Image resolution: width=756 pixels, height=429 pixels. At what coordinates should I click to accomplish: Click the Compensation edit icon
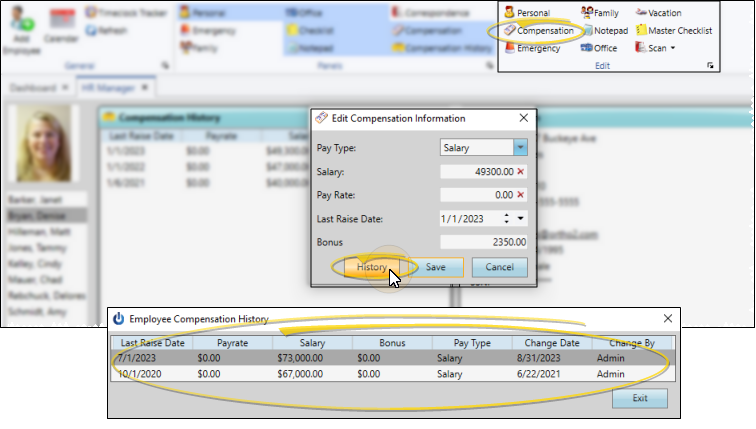click(x=538, y=31)
